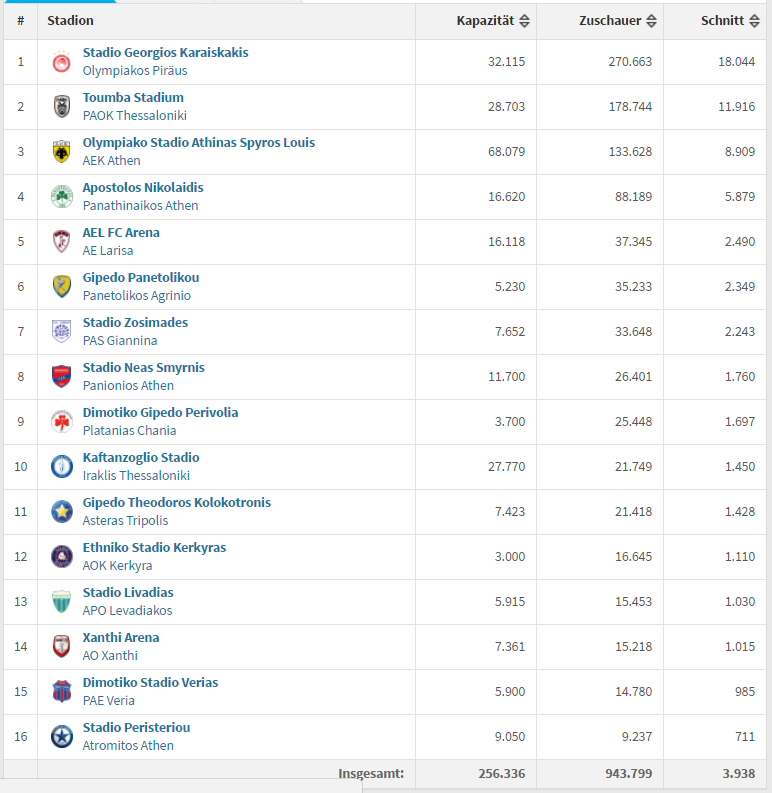Viewport: 772px width, 793px height.
Task: Sort table by Schnitt column
Action: (728, 21)
